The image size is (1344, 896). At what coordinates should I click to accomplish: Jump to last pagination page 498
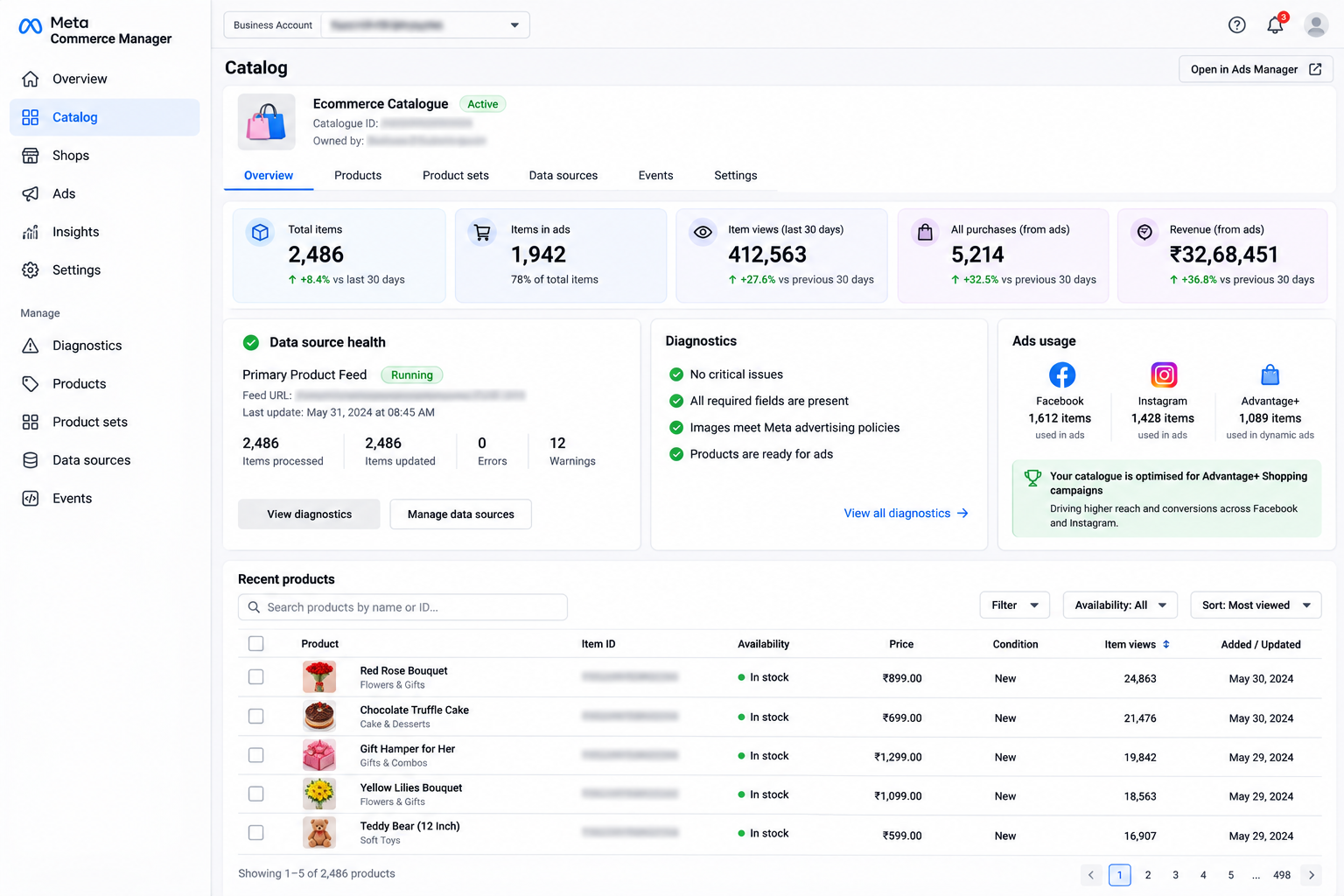(x=1282, y=875)
